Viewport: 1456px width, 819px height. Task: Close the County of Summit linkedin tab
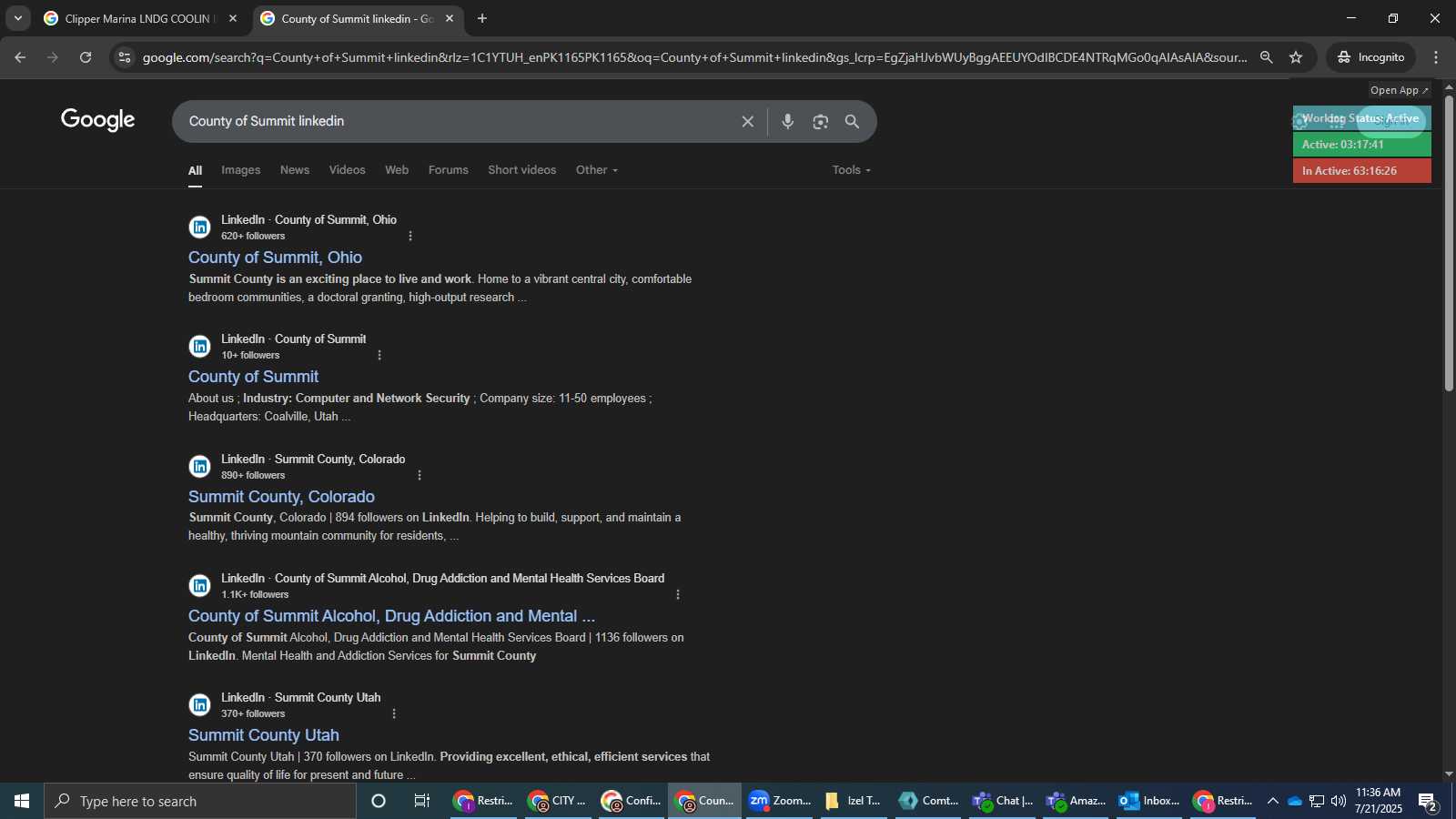[x=450, y=18]
